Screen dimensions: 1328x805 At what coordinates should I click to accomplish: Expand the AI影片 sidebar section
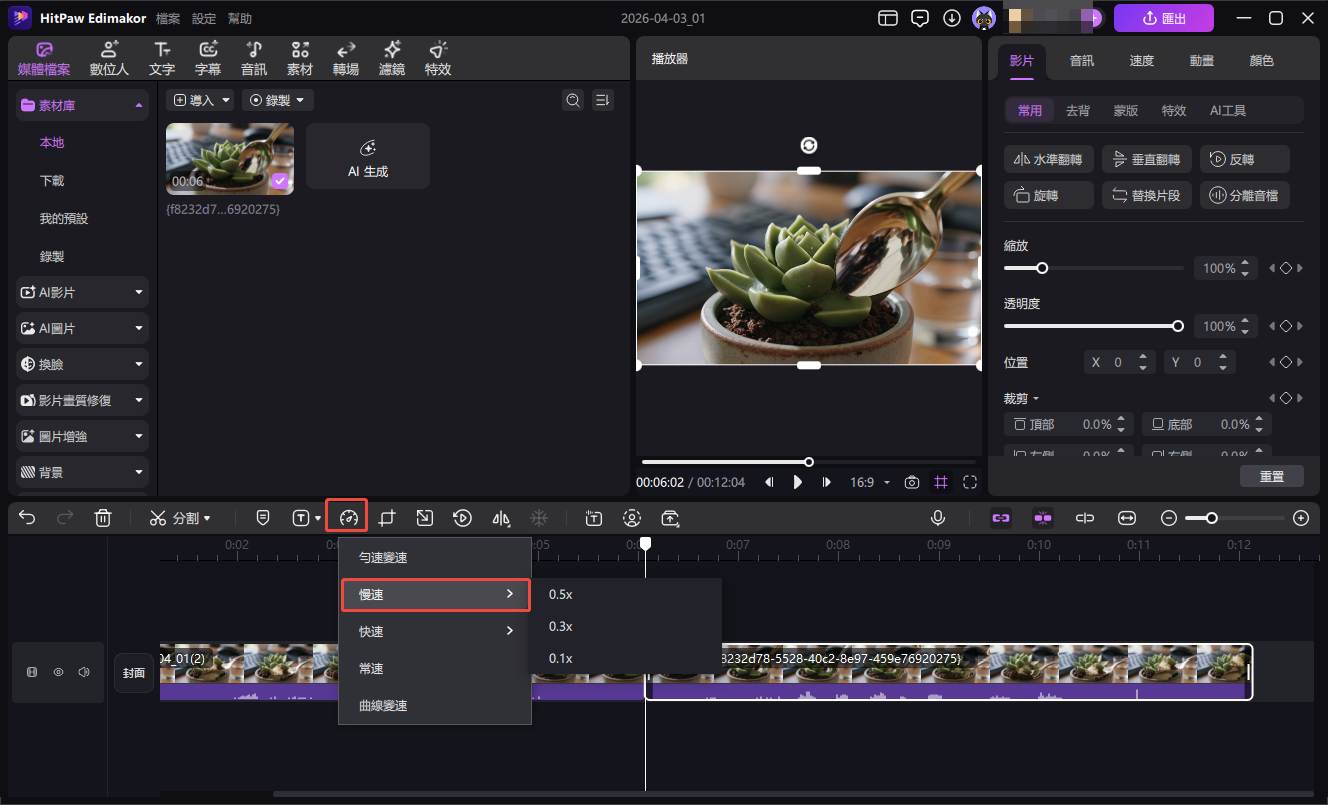click(82, 293)
